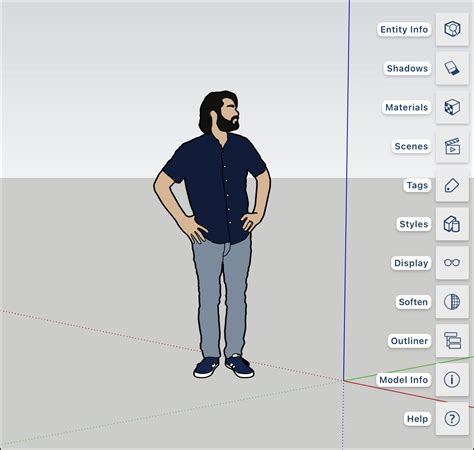
Task: Click the Tags text label
Action: point(417,185)
